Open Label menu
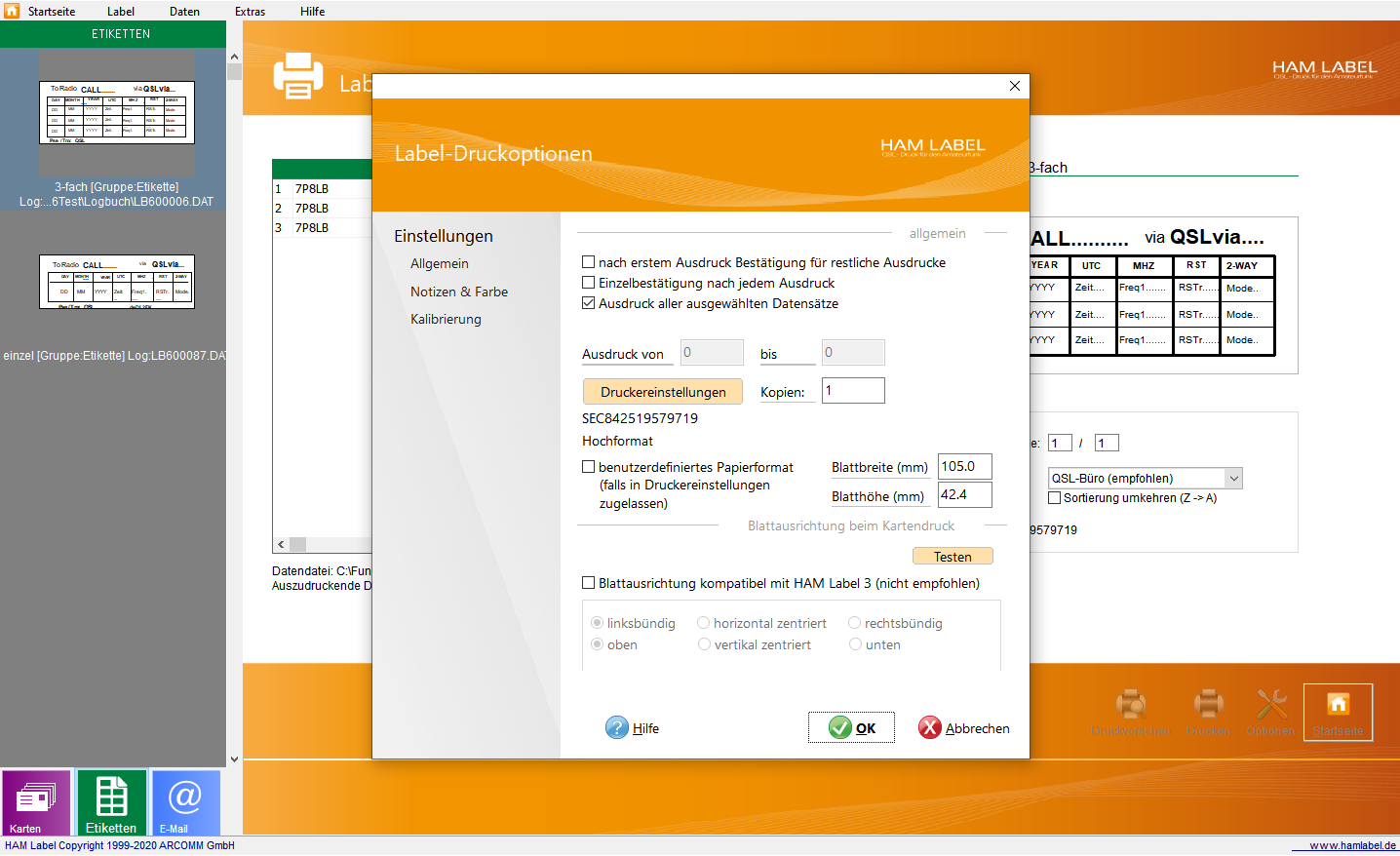Image resolution: width=1400 pixels, height=856 pixels. [121, 12]
